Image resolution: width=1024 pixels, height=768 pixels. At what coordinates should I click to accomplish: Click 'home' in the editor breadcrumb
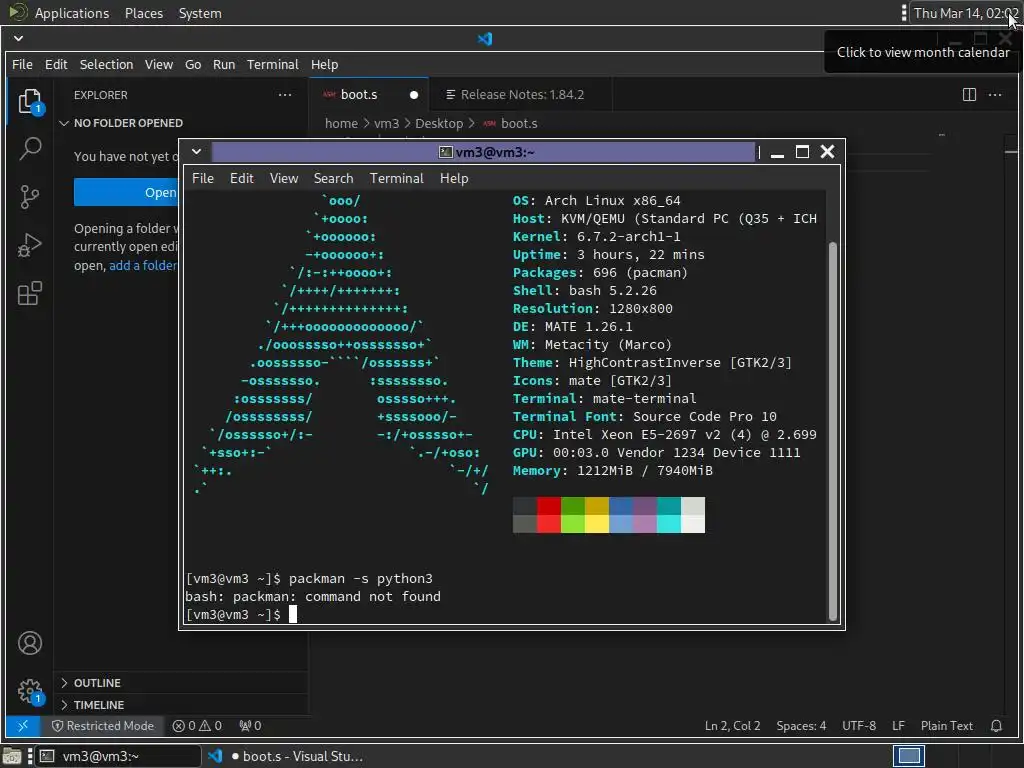341,123
